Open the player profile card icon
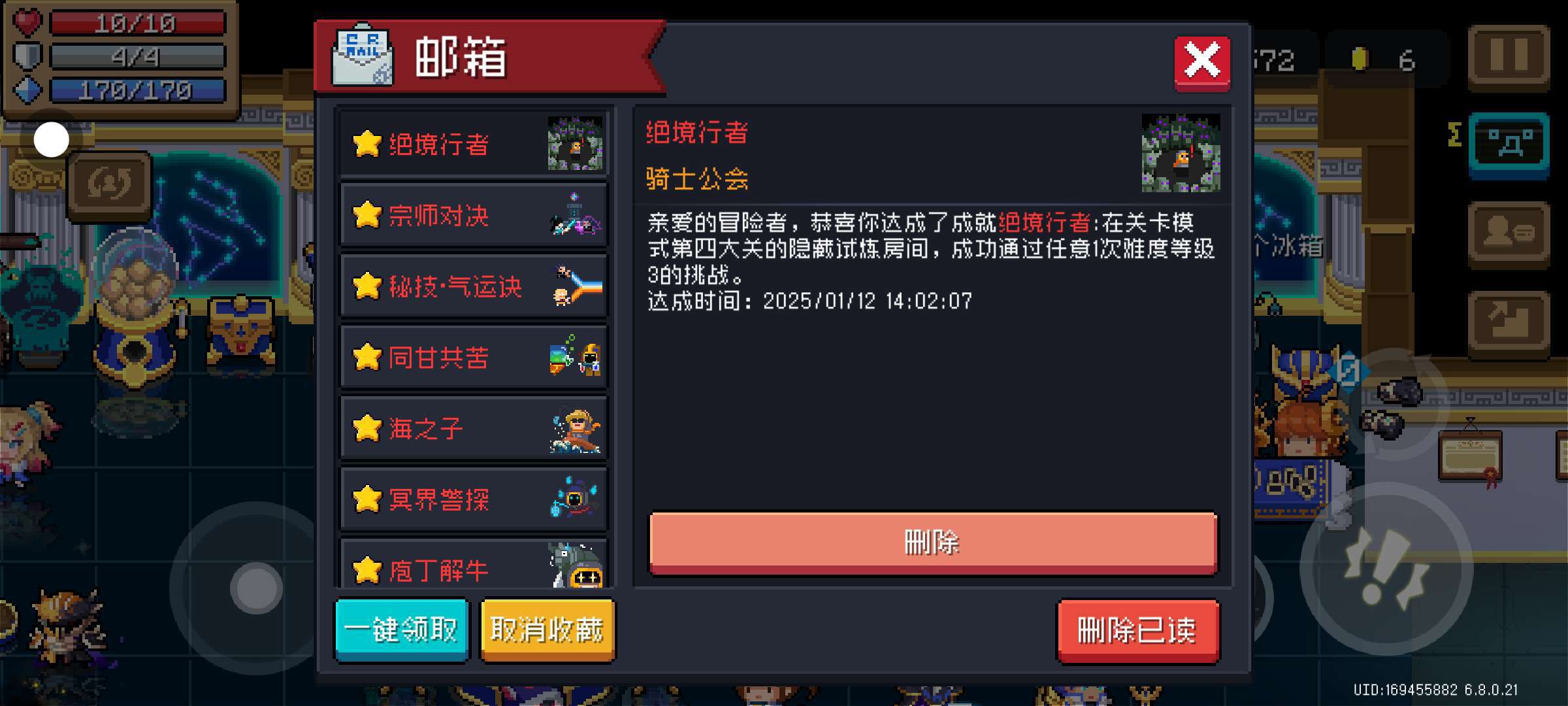This screenshot has width=1568, height=706. 1509,233
